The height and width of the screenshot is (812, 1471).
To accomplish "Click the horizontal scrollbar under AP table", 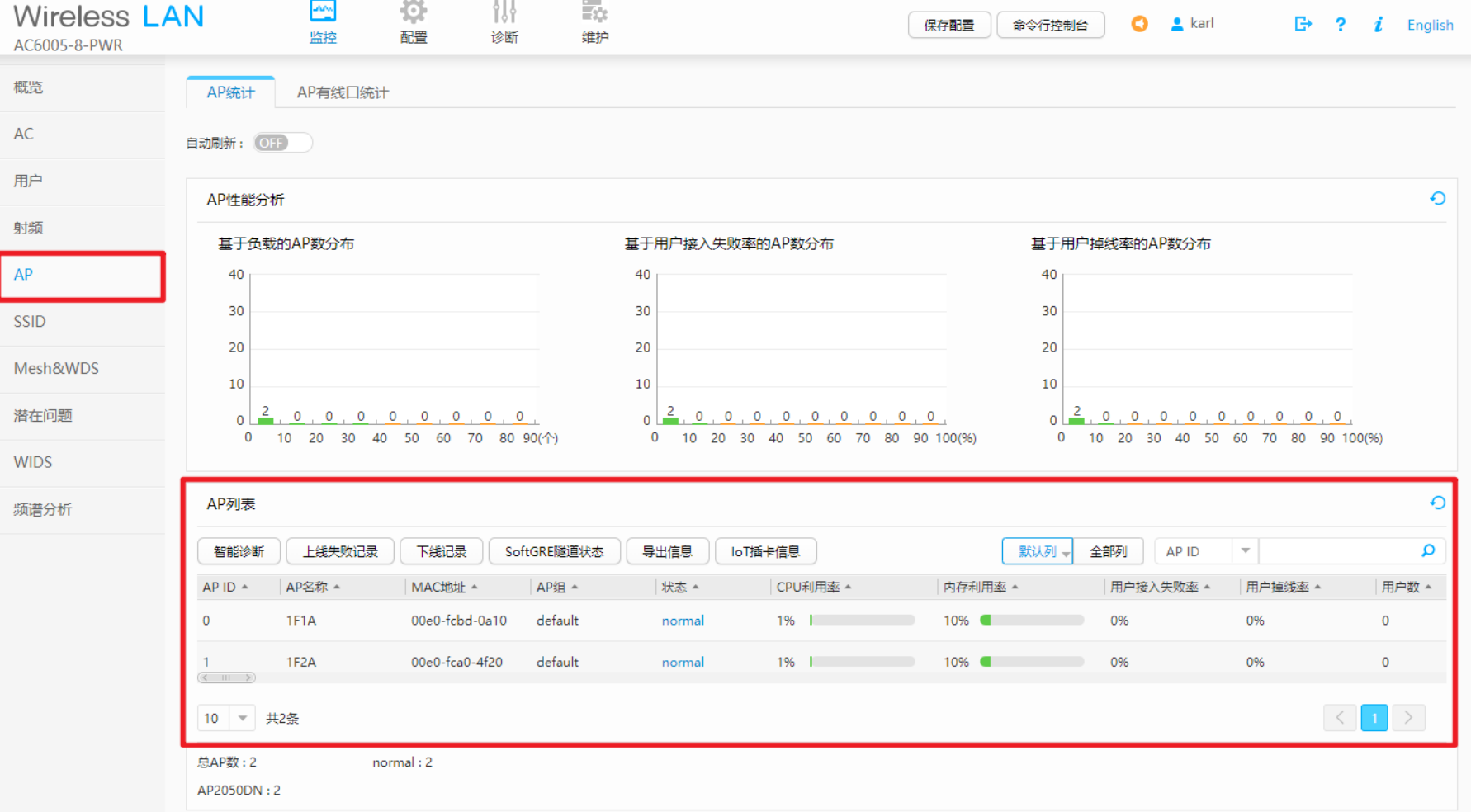I will (x=226, y=677).
